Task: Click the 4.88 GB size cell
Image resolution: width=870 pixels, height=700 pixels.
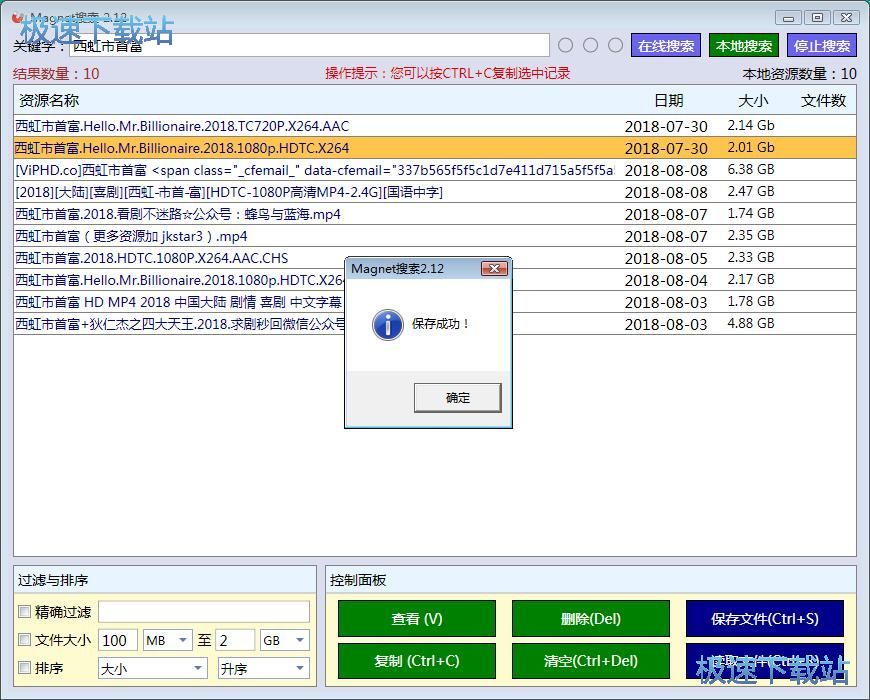Action: tap(751, 323)
